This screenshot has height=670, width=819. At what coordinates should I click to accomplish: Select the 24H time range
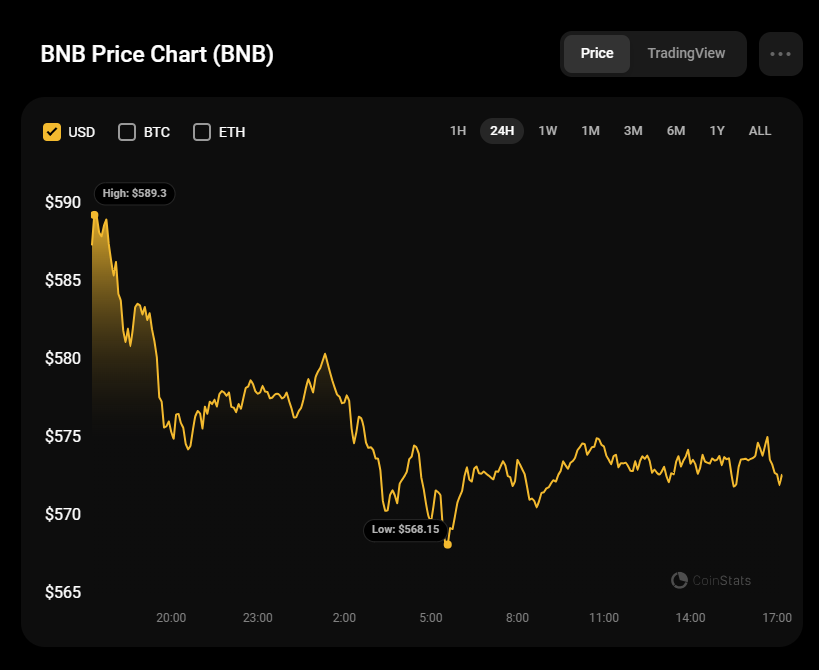[x=501, y=131]
